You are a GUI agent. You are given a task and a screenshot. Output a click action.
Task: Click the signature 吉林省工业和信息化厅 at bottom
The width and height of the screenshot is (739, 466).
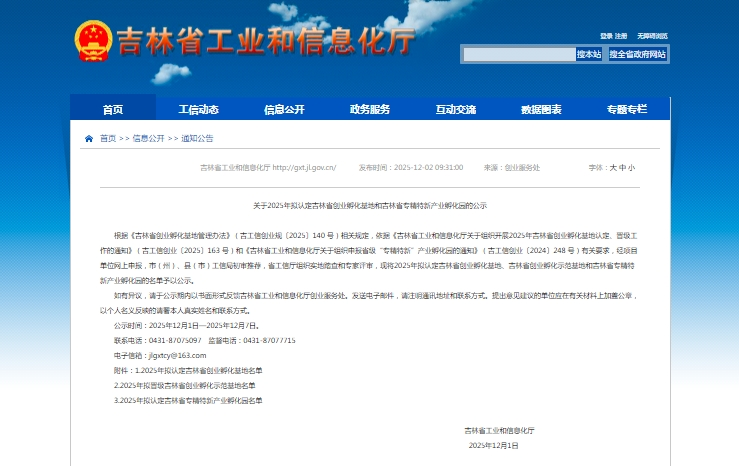(x=499, y=431)
